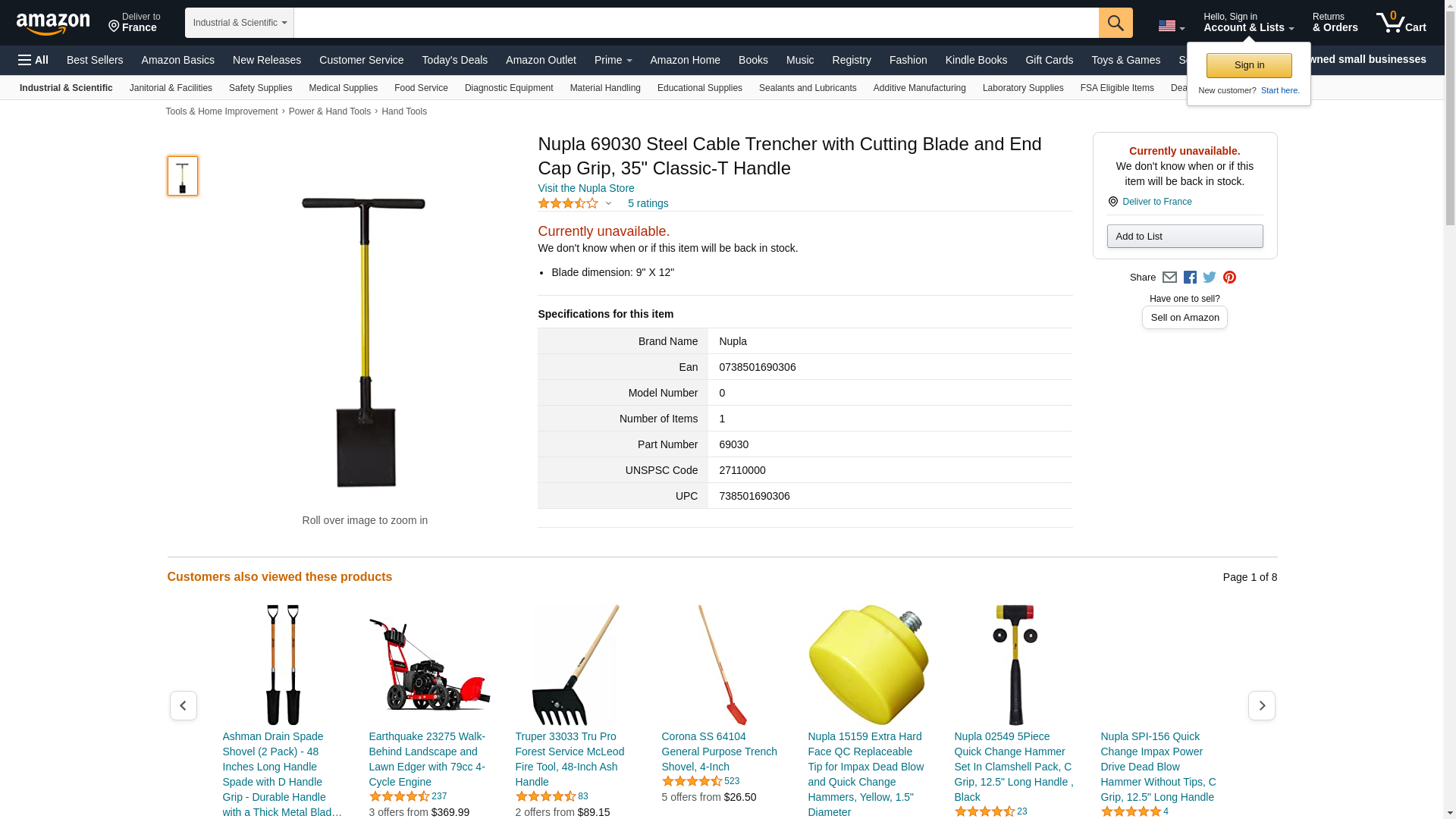The width and height of the screenshot is (1456, 819).
Task: Open the country flag language selector
Action: click(1171, 26)
